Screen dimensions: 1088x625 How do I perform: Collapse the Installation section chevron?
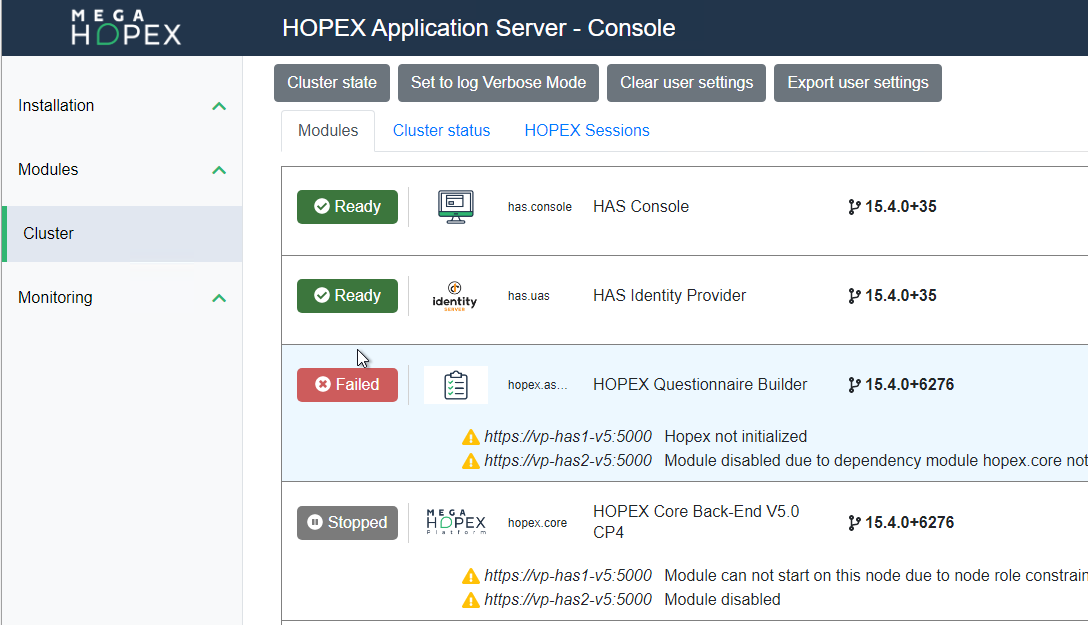coord(219,106)
